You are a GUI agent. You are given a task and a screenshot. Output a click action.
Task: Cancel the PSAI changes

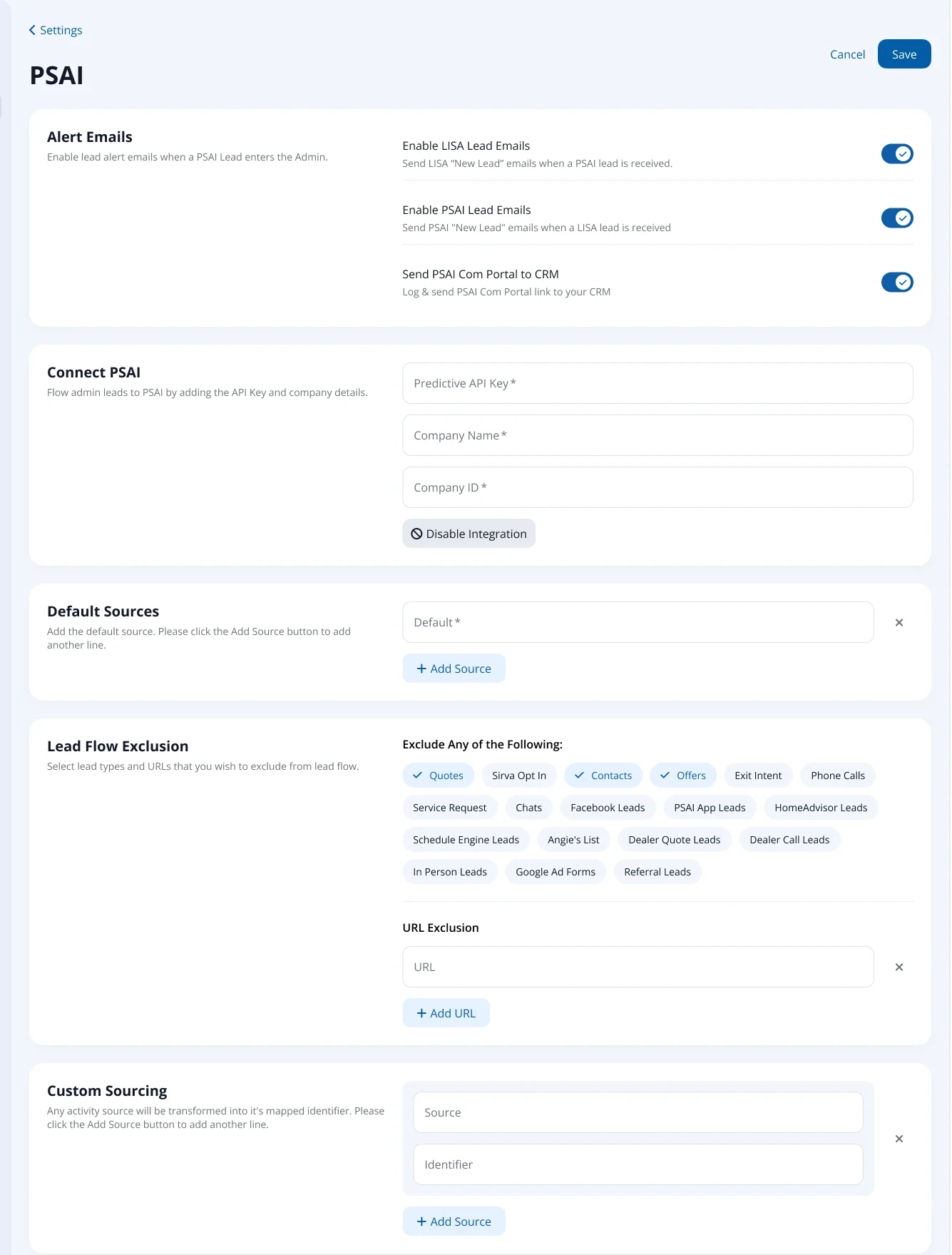pyautogui.click(x=847, y=54)
